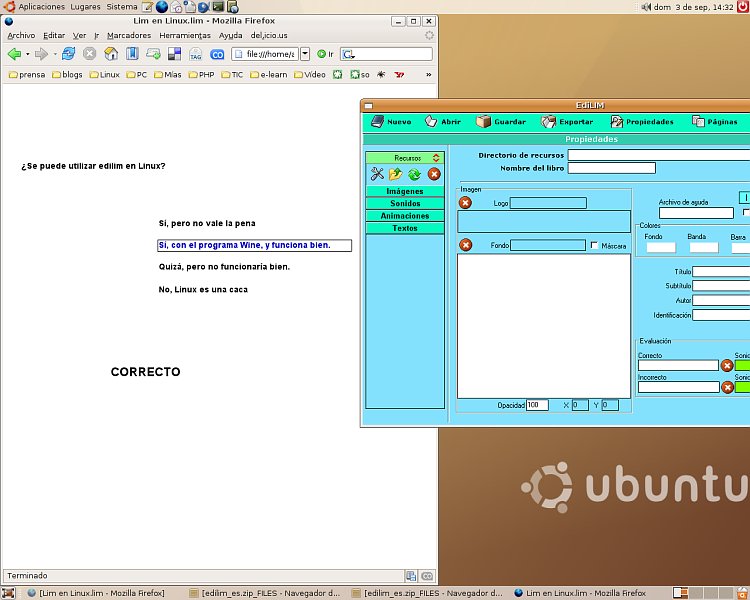Open the Archivo menu in Firefox

point(21,35)
